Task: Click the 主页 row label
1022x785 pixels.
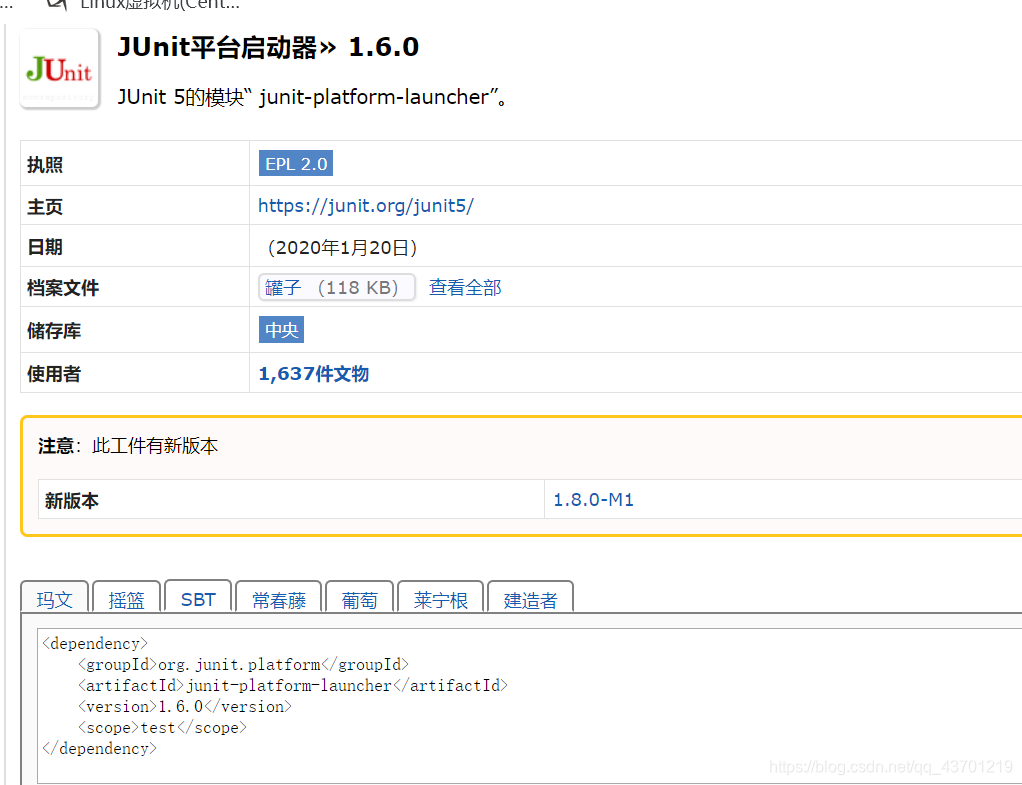Action: pos(45,207)
